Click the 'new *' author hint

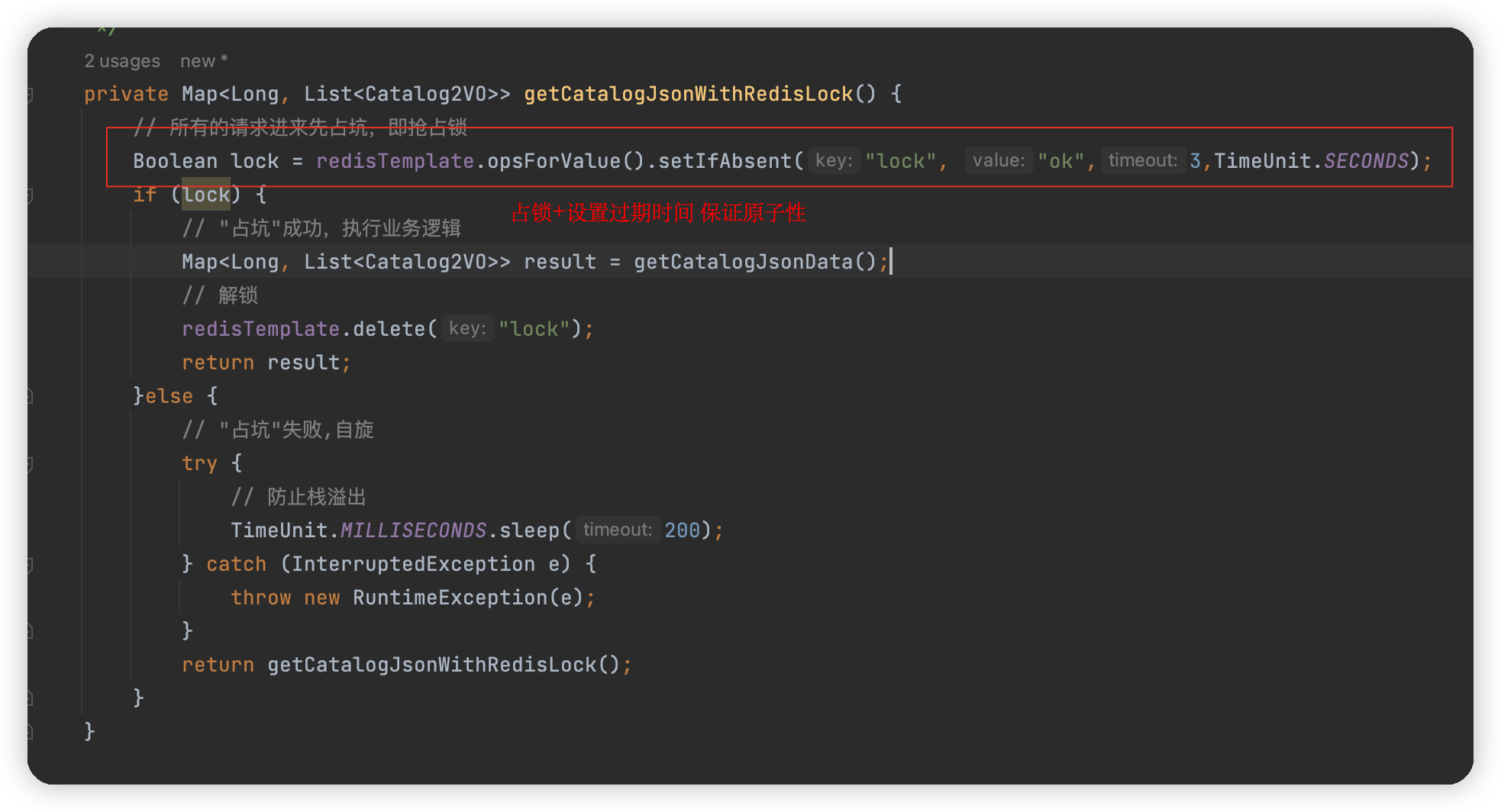(204, 61)
